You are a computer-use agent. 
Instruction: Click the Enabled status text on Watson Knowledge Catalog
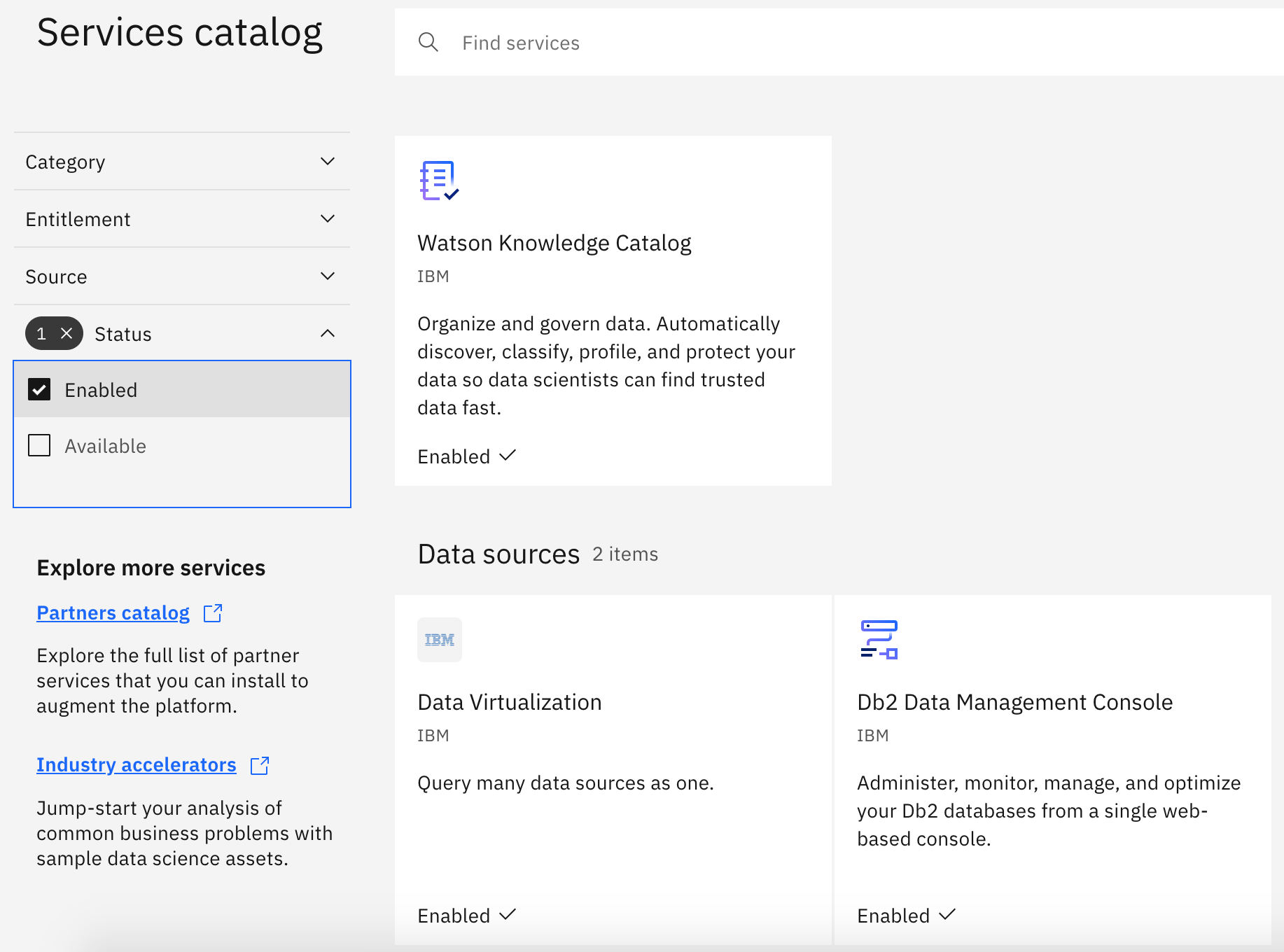pyautogui.click(x=454, y=456)
